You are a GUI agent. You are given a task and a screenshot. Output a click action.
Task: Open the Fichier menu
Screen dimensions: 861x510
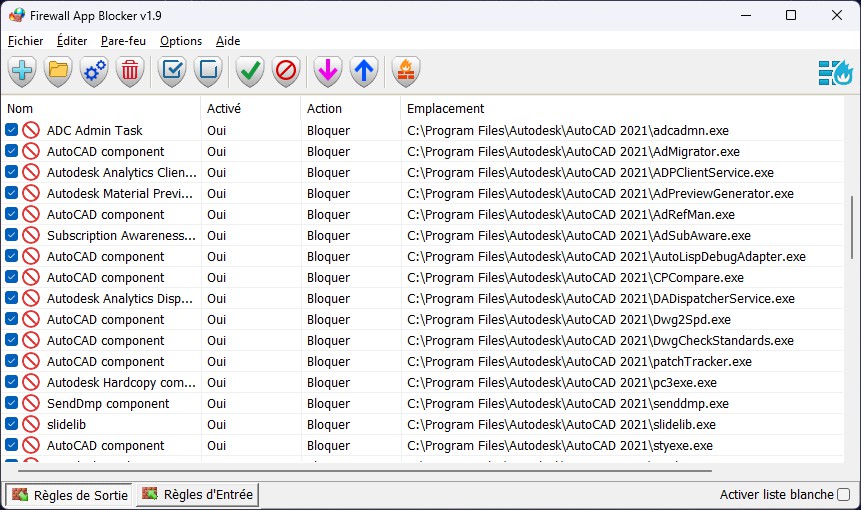25,41
